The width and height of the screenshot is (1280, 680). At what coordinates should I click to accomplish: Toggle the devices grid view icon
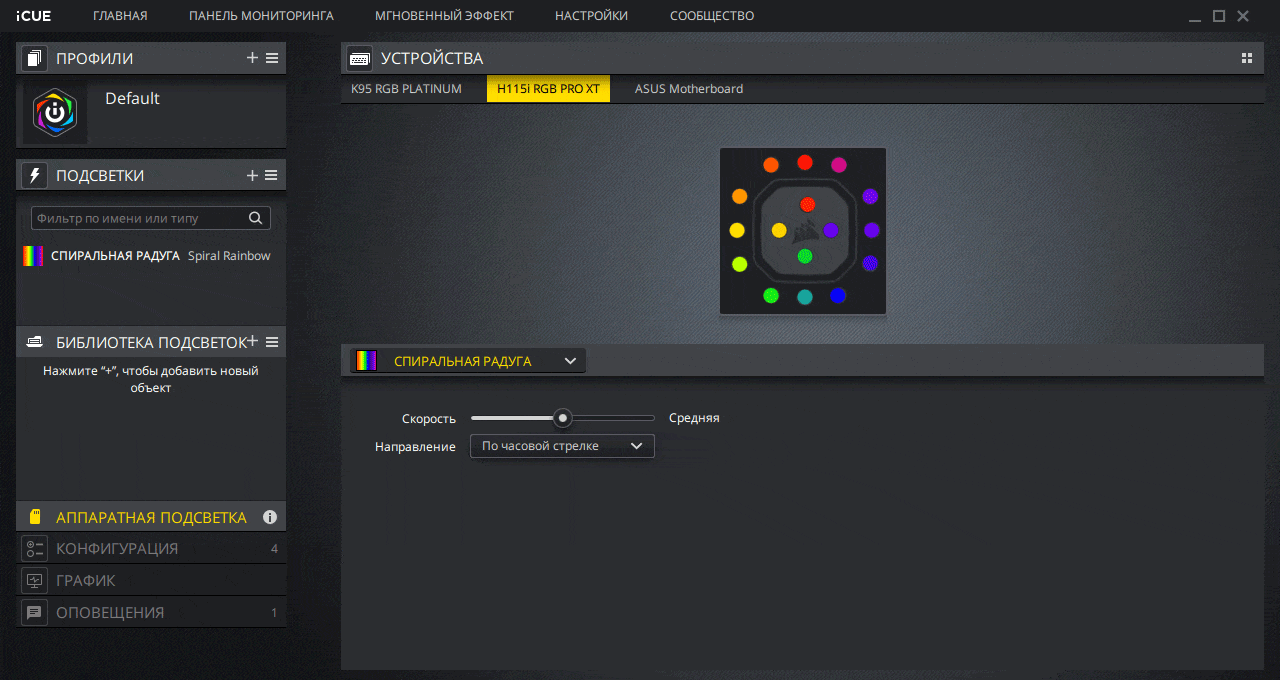(x=1246, y=58)
